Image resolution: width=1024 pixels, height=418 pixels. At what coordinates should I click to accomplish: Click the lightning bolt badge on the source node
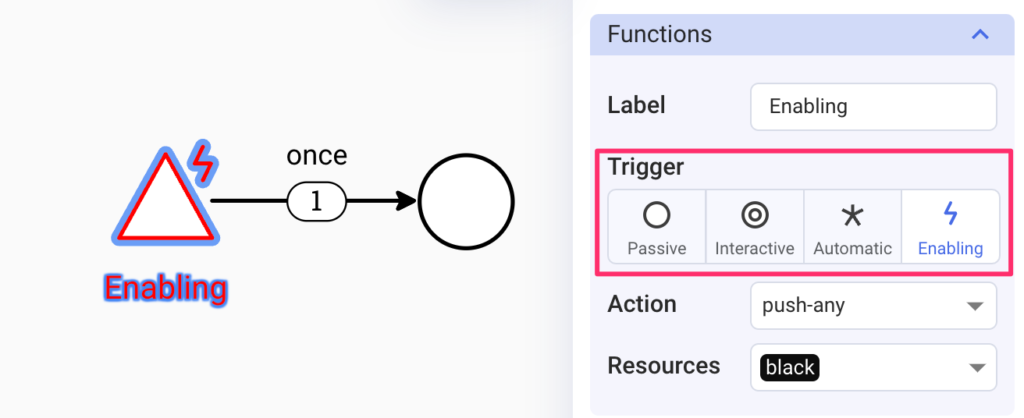(x=202, y=162)
